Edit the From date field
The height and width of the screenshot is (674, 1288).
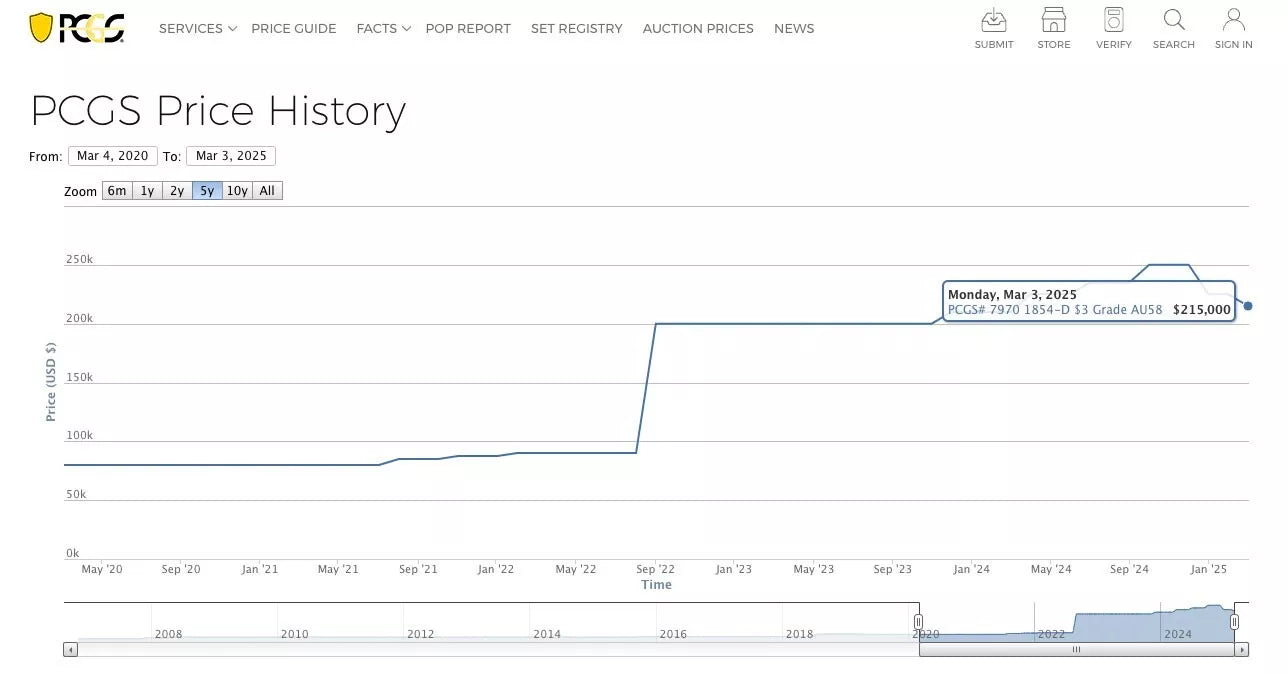click(x=112, y=156)
